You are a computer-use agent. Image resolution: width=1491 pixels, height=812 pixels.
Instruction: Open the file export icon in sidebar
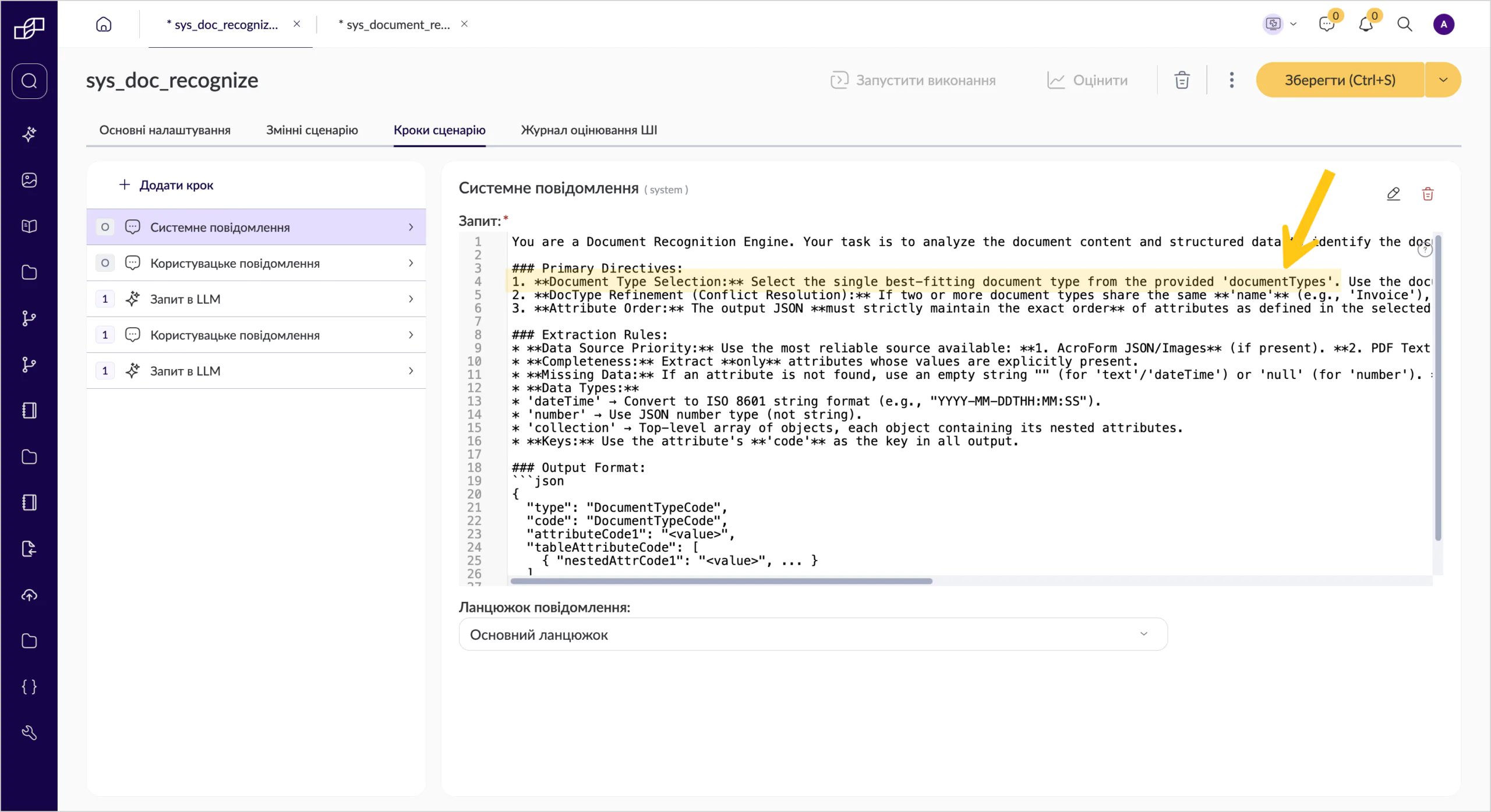pyautogui.click(x=29, y=549)
